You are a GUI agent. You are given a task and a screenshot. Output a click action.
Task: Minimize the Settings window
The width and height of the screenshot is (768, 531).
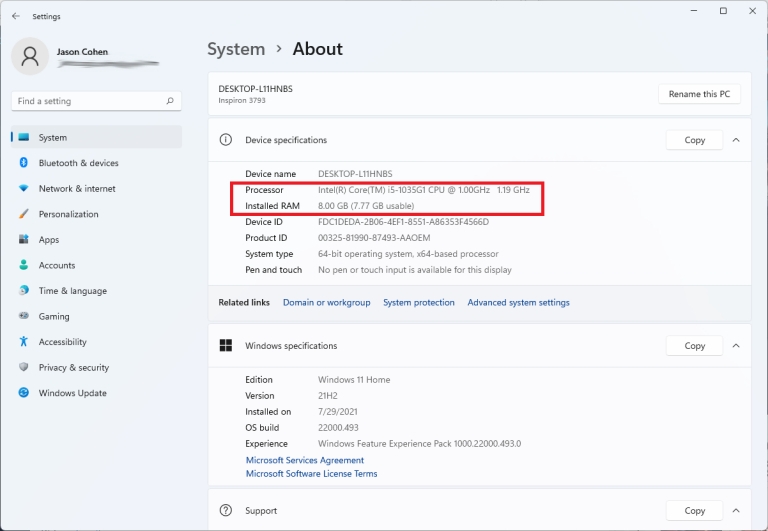(694, 11)
